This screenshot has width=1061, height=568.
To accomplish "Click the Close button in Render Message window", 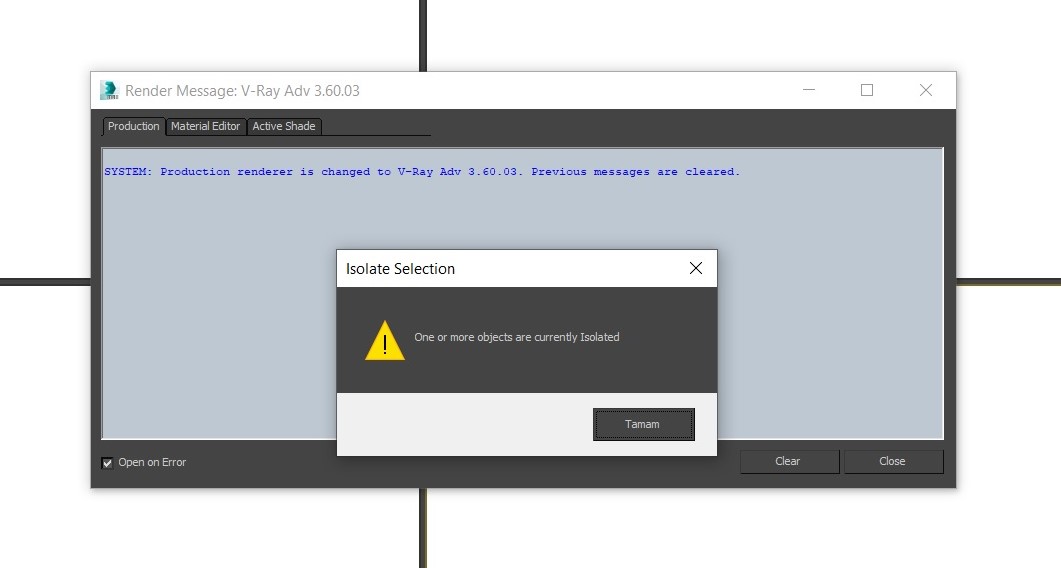I will (x=893, y=461).
